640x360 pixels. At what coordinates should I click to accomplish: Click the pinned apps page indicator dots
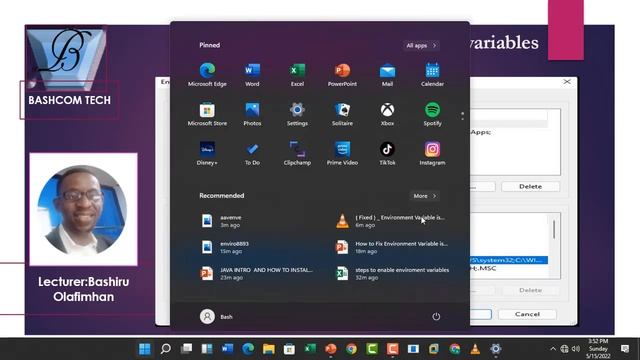coord(462,116)
